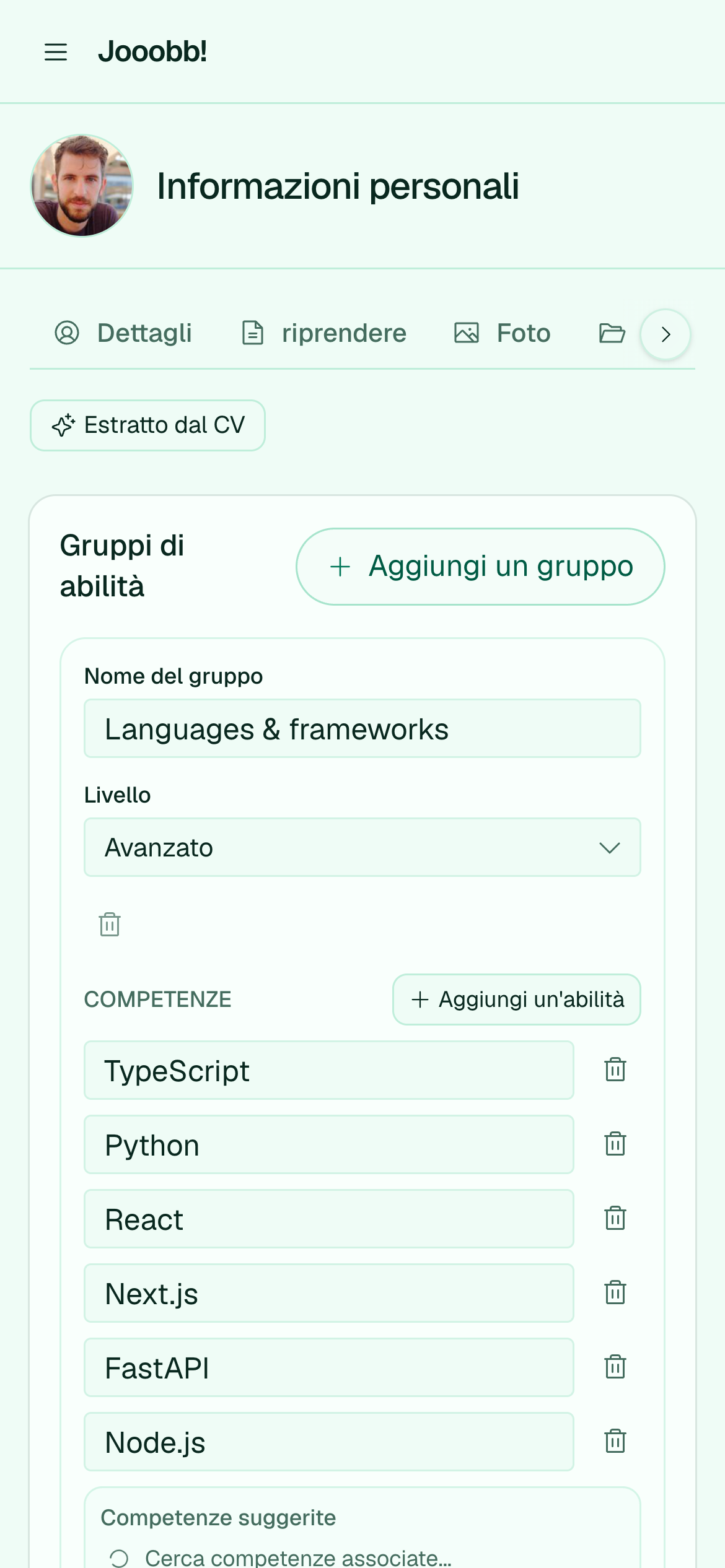Screen dimensions: 725x1568
Task: Delete the Next.js skill
Action: tap(615, 1292)
